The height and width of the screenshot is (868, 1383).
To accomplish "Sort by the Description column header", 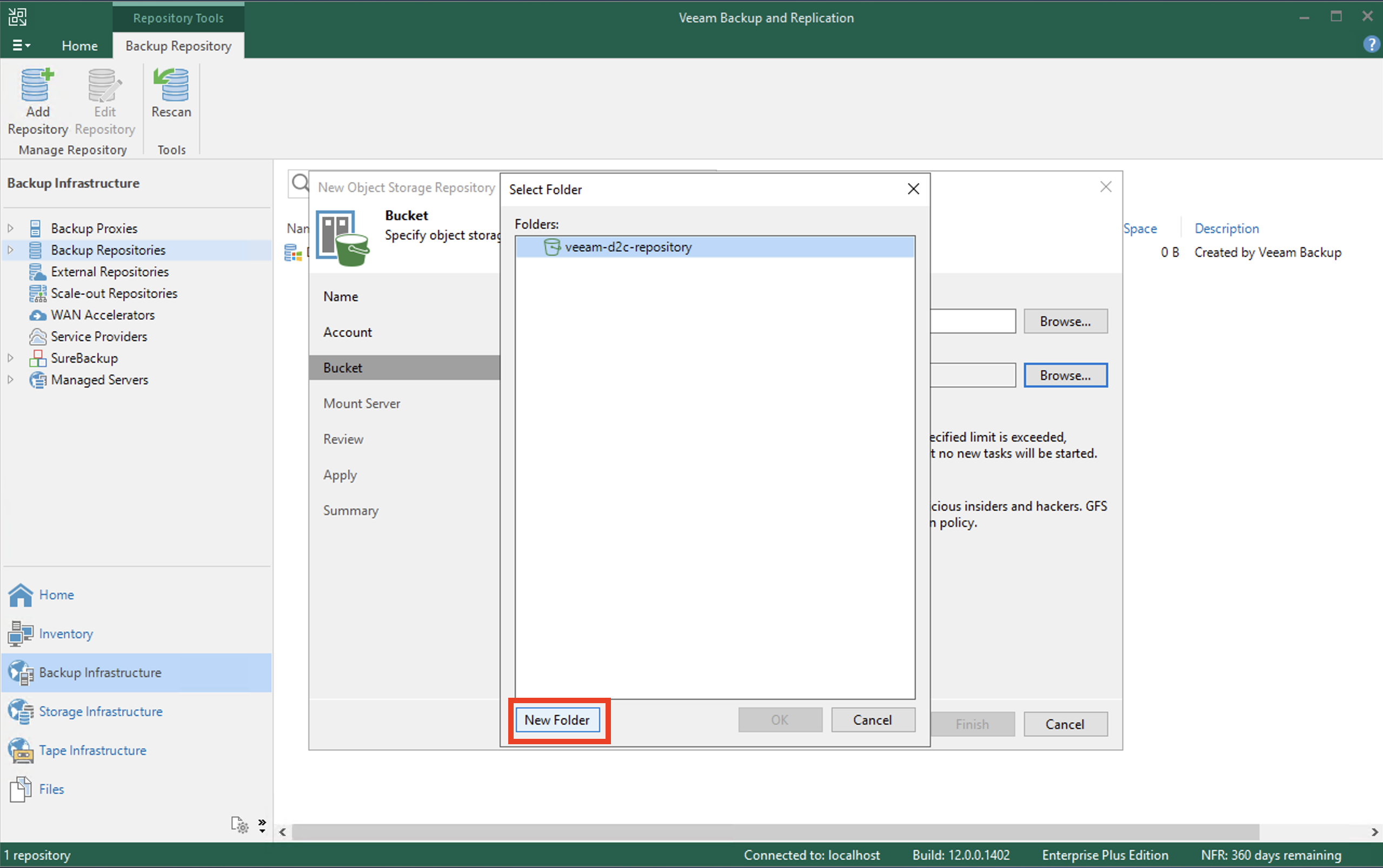I will [x=1227, y=229].
